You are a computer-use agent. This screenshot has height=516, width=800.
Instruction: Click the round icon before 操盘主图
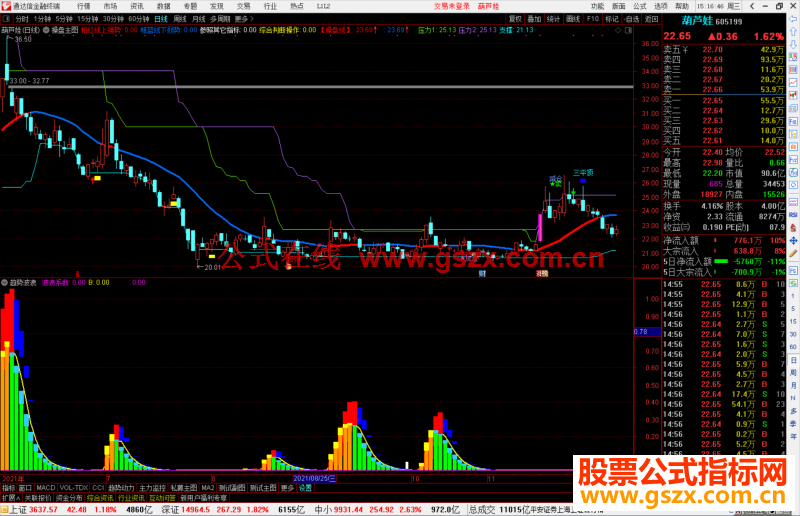(46, 30)
